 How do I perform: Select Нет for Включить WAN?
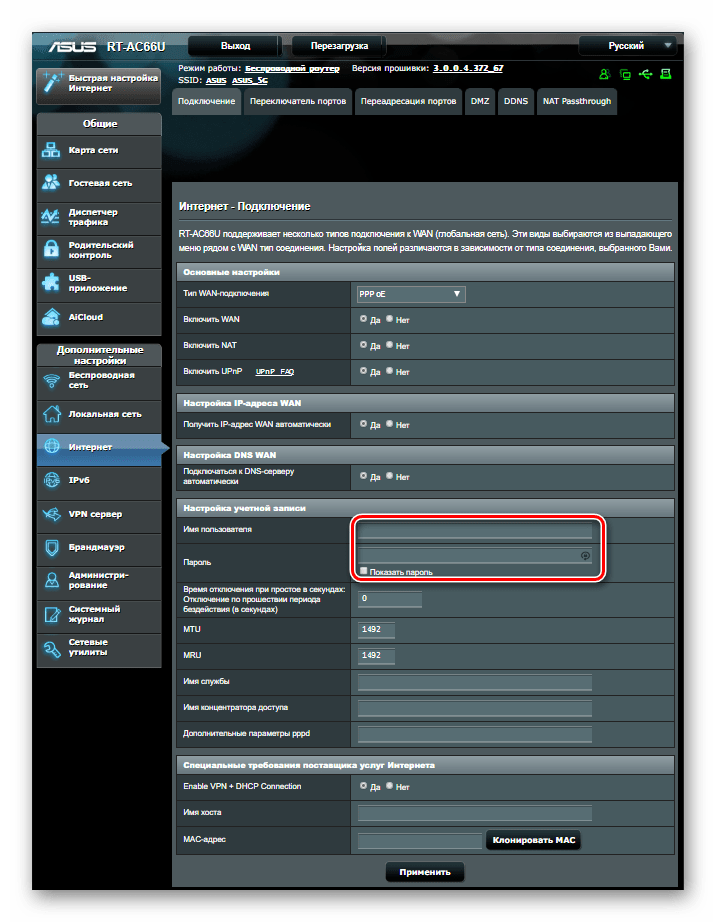[x=389, y=319]
